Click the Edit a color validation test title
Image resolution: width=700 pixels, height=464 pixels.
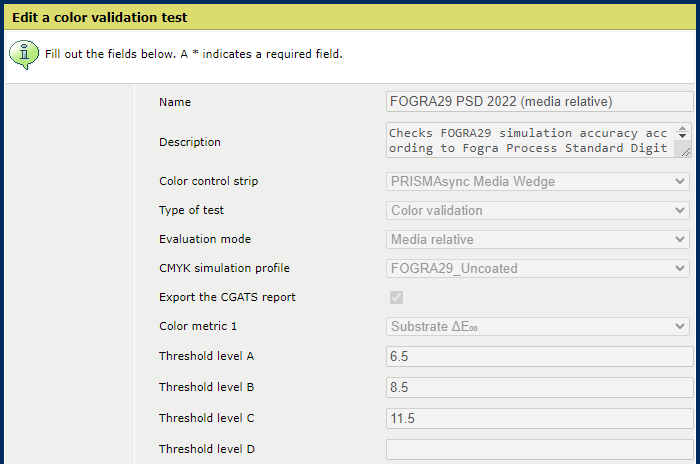tap(99, 17)
